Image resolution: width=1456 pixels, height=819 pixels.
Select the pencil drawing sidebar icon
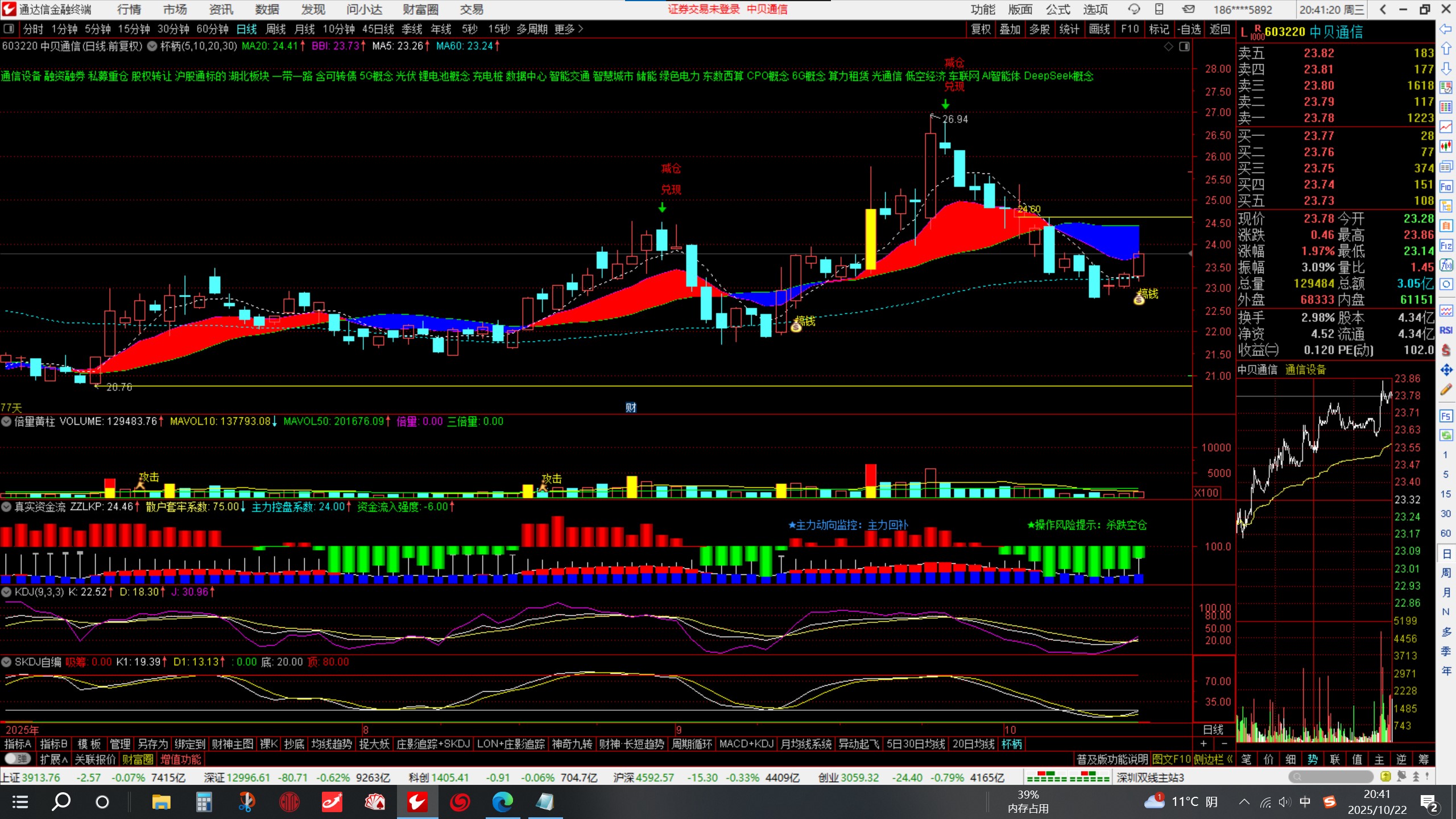(1446, 390)
